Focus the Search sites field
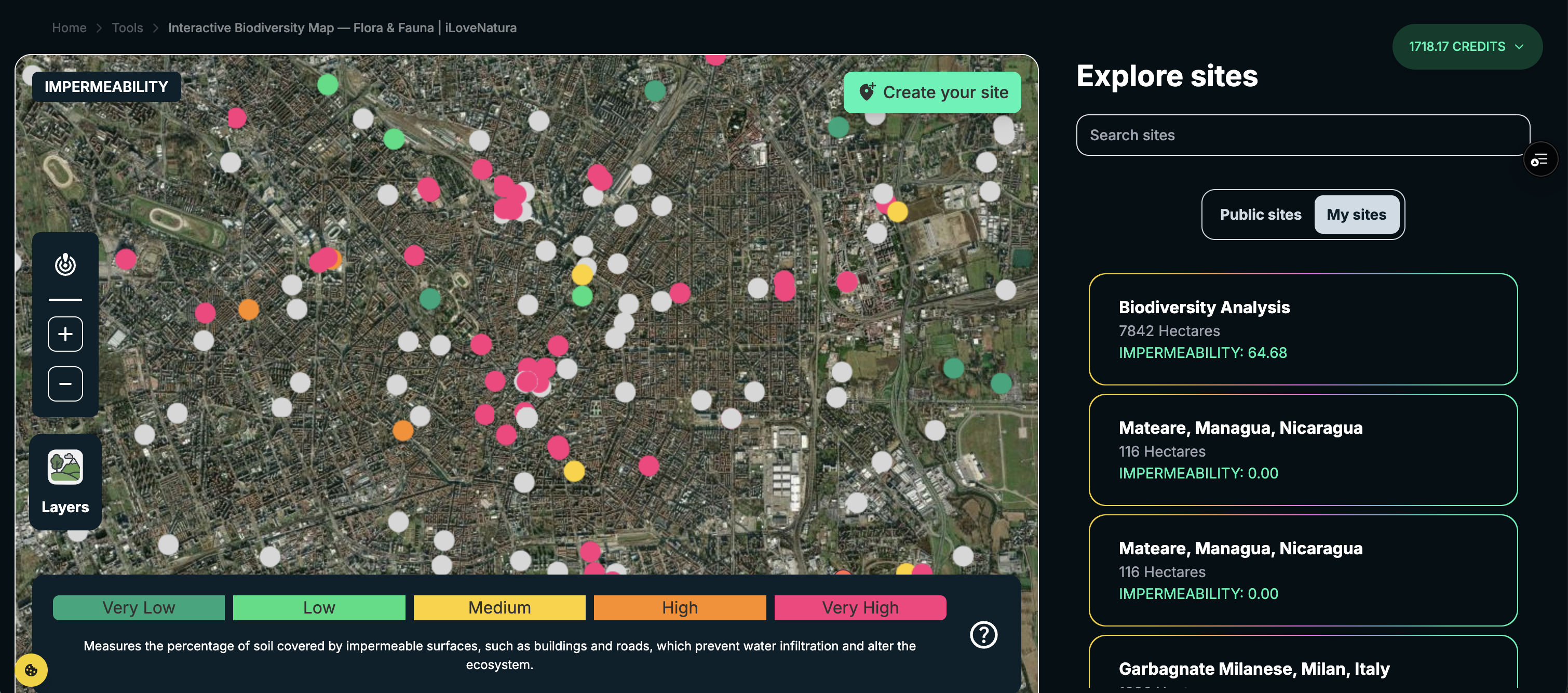Viewport: 1568px width, 693px height. 1303,135
